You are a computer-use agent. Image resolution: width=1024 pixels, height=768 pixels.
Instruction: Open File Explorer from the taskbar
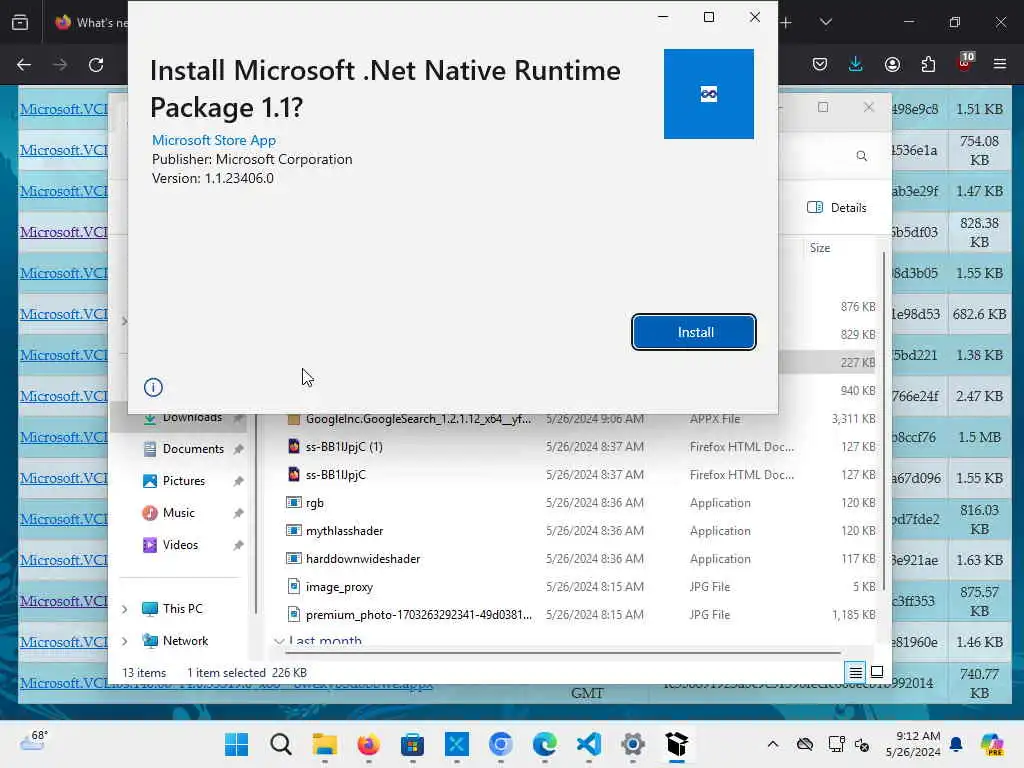(x=325, y=744)
